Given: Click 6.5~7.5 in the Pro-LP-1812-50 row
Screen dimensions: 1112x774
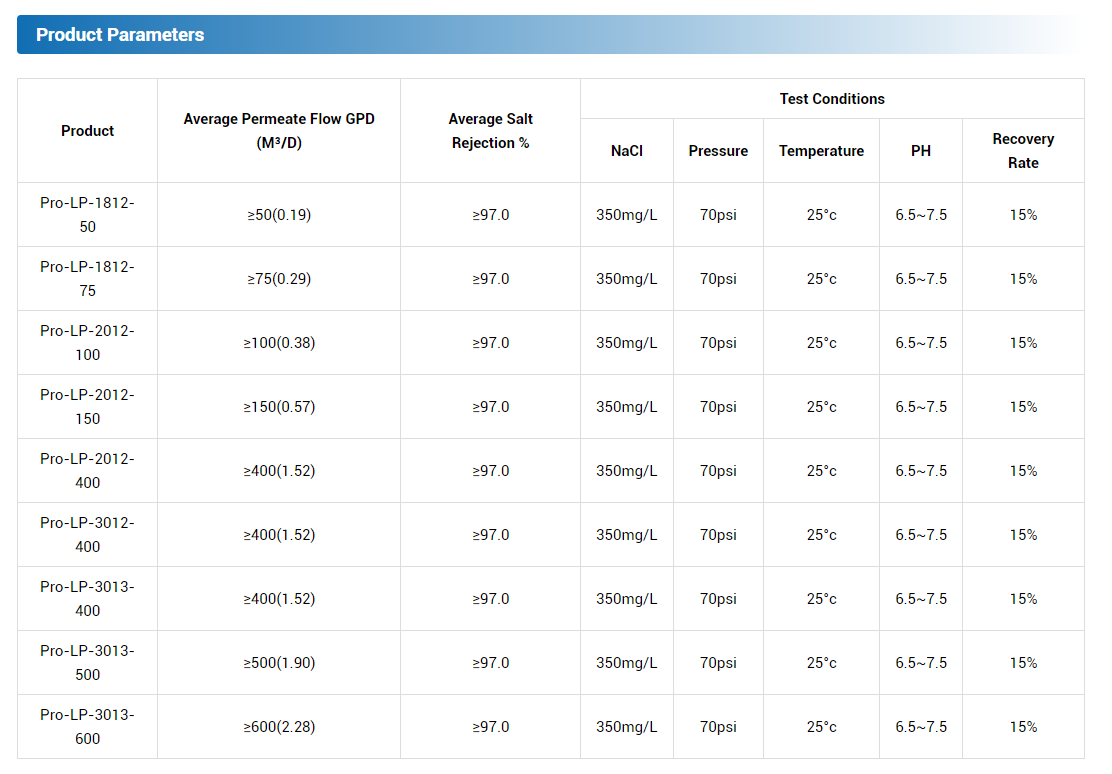Looking at the screenshot, I should coord(921,214).
